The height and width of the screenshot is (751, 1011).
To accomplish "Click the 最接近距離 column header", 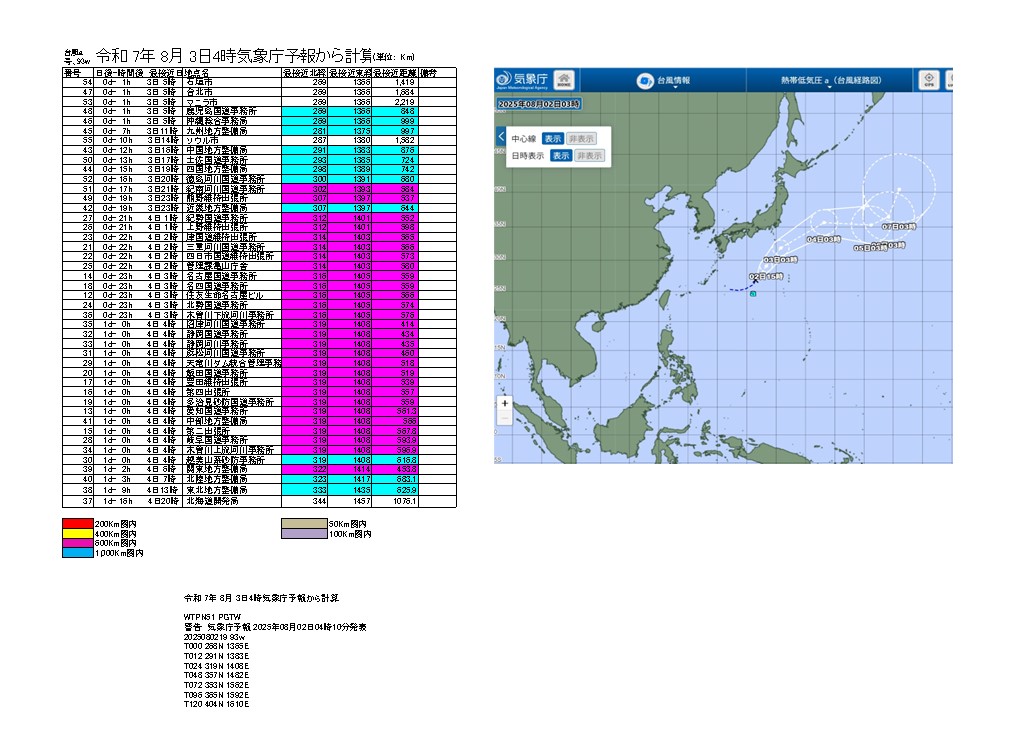I will coord(395,73).
